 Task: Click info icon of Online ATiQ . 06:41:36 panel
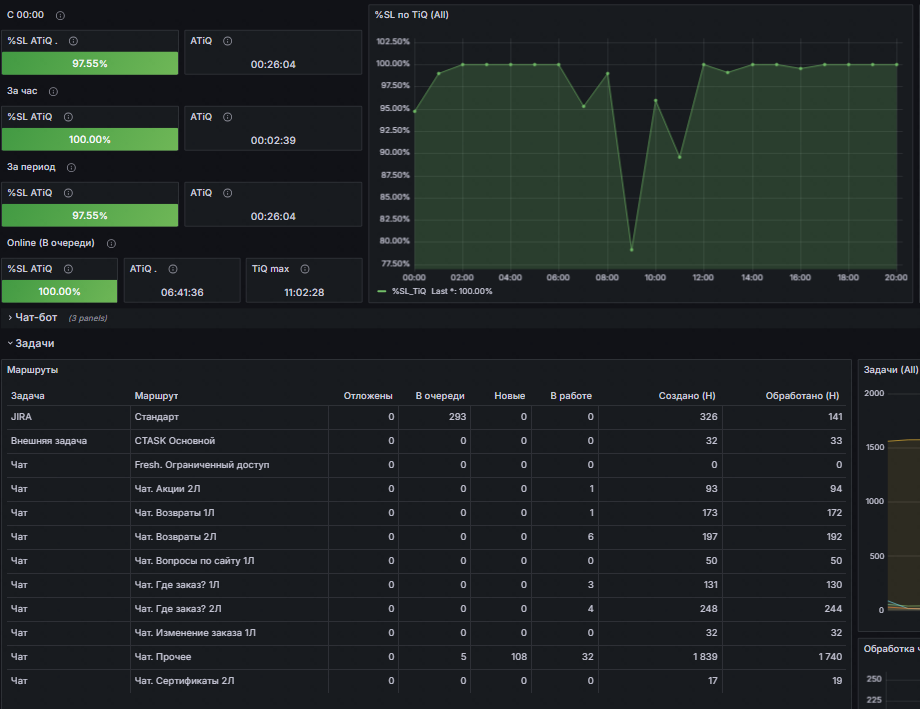click(172, 269)
